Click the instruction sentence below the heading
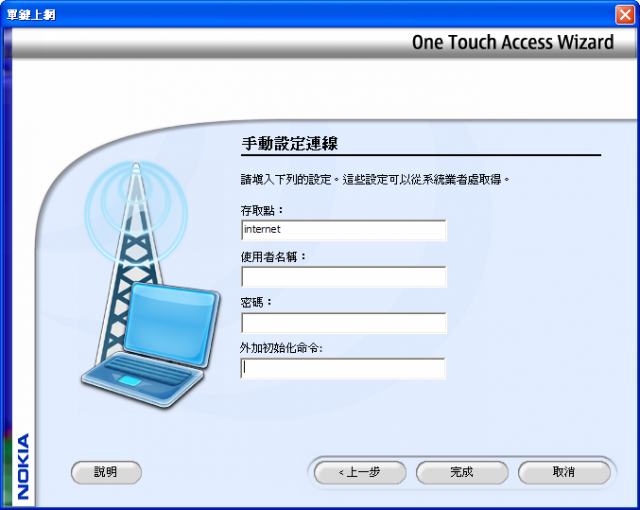The height and width of the screenshot is (510, 640). tap(375, 179)
